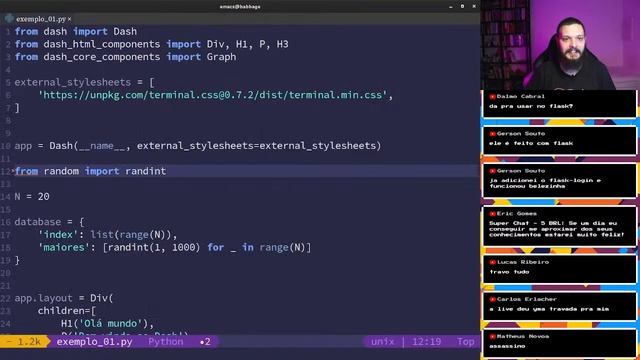Viewport: 640px width, 360px height.
Task: Click 'ele é feito com flask' chat message
Action: (x=560, y=141)
